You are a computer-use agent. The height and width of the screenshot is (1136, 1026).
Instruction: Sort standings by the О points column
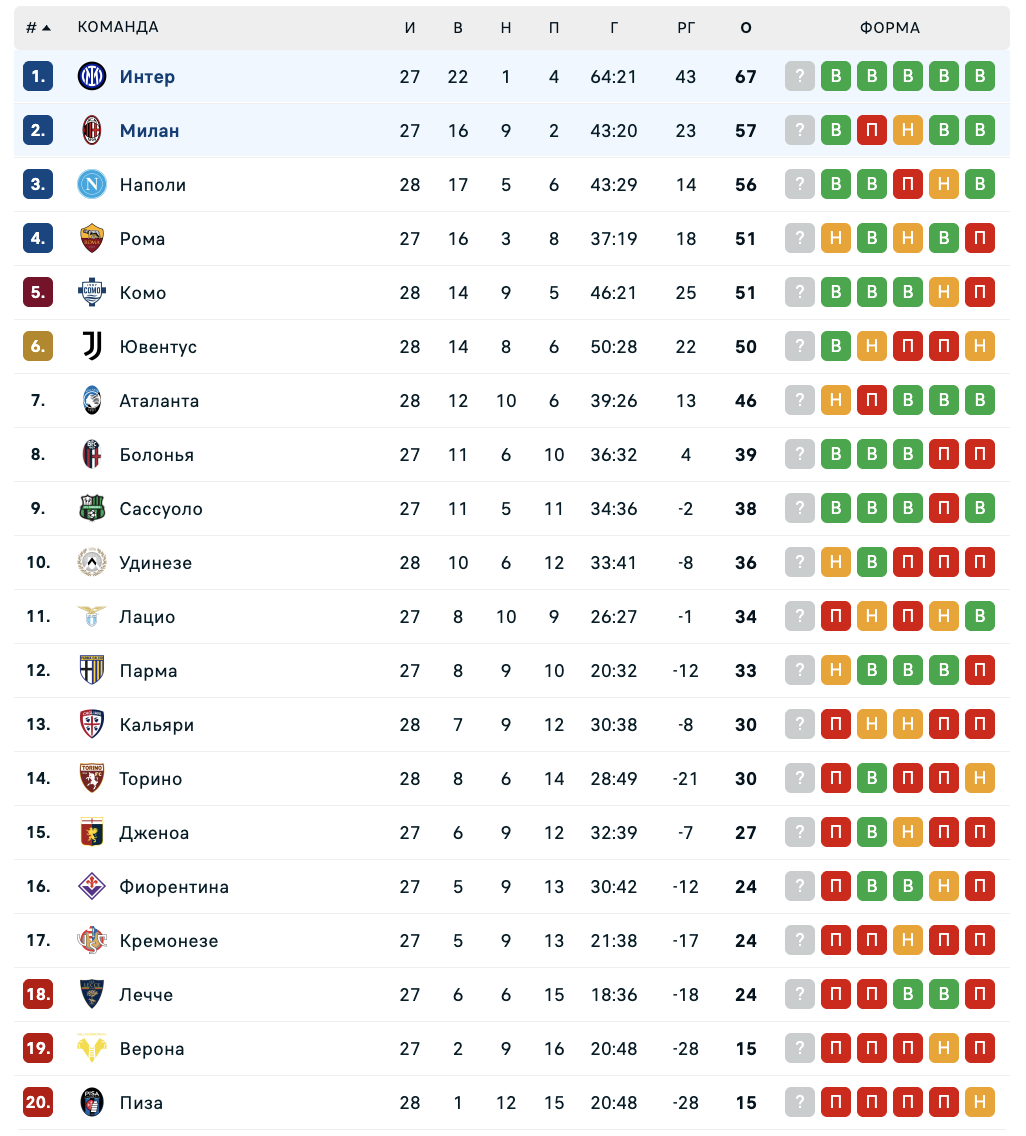coord(746,28)
